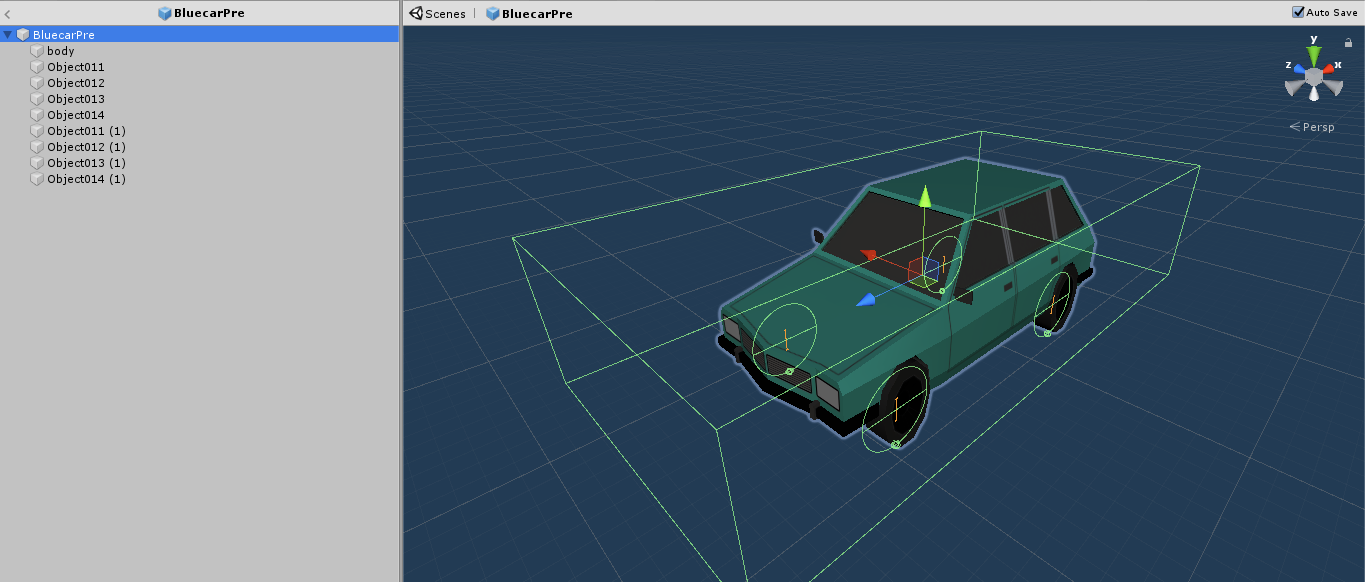Click the cube icon beside Object013 (1)
This screenshot has width=1365, height=582.
(x=38, y=163)
